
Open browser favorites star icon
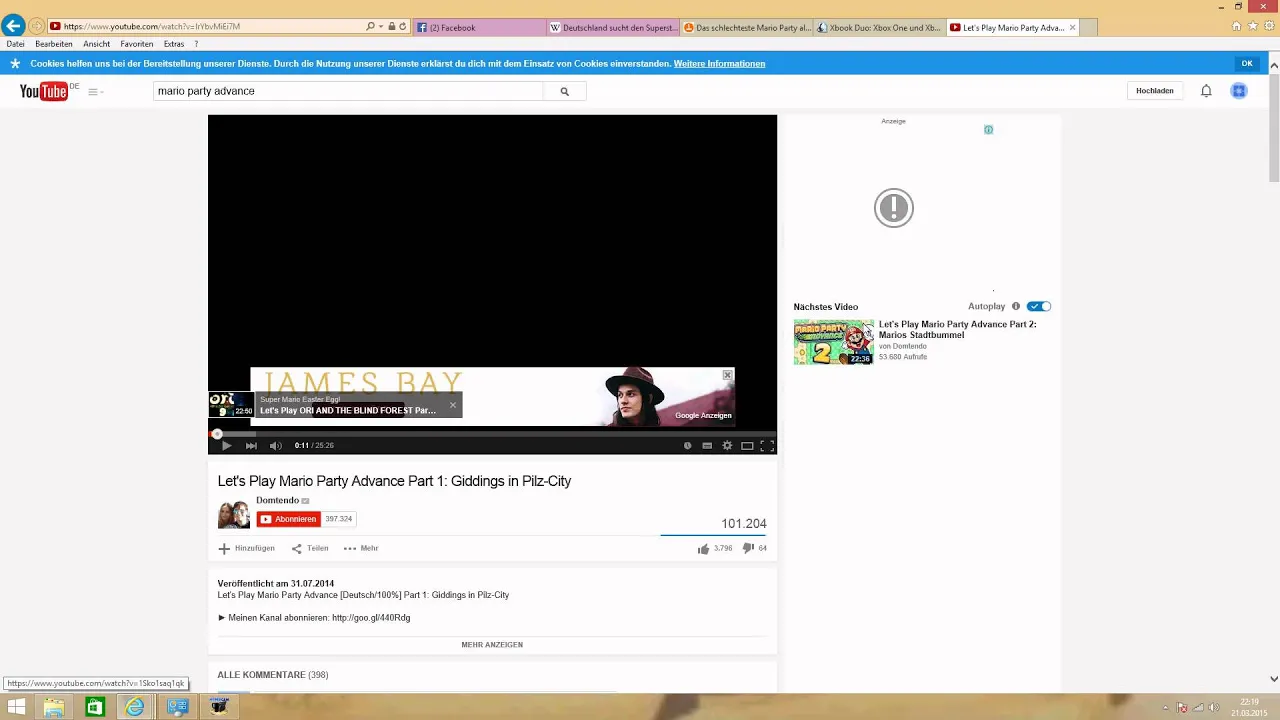click(x=1253, y=27)
